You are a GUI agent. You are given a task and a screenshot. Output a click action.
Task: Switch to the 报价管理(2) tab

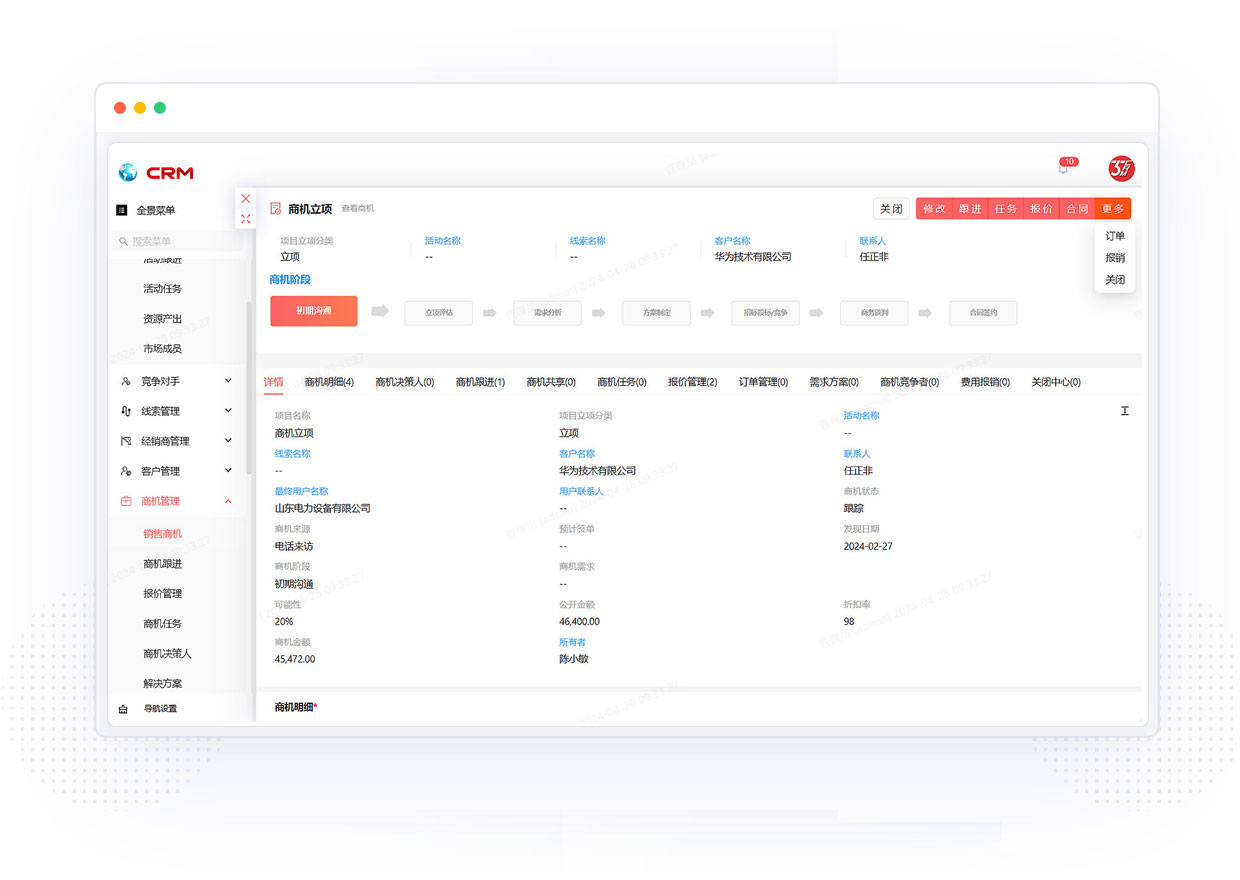click(x=693, y=382)
